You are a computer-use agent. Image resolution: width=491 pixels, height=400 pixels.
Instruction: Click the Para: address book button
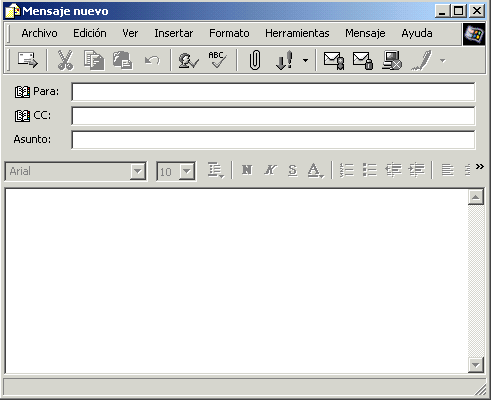coord(23,91)
